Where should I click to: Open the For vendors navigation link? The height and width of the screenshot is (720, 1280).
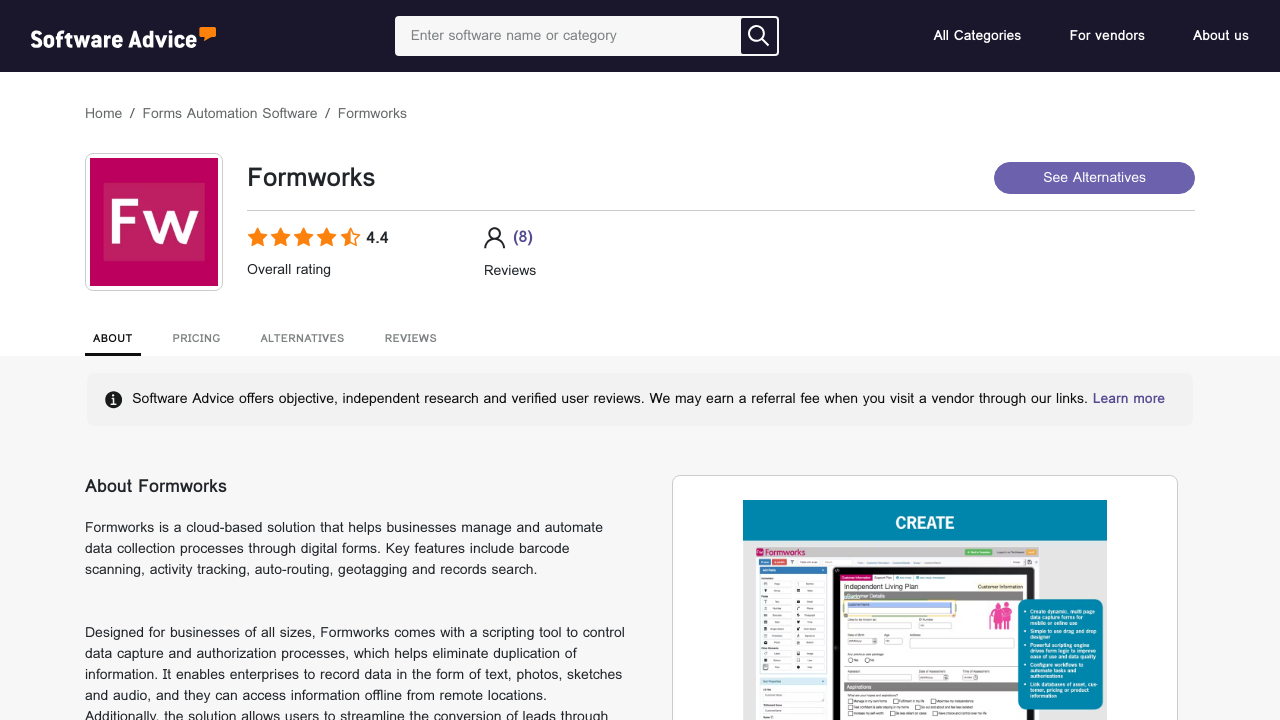pos(1107,36)
